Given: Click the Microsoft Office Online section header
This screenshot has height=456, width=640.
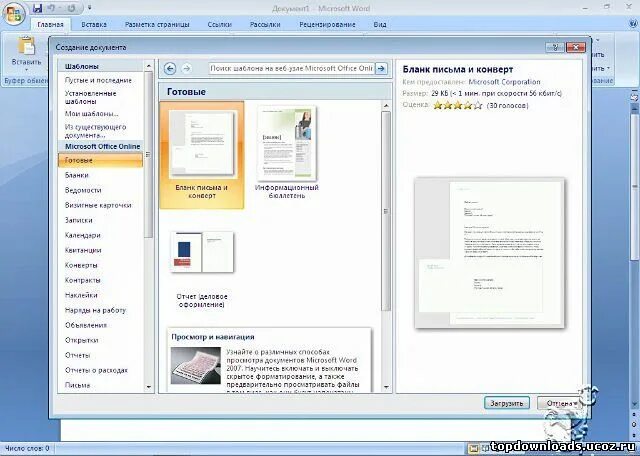Looking at the screenshot, I should tap(100, 146).
